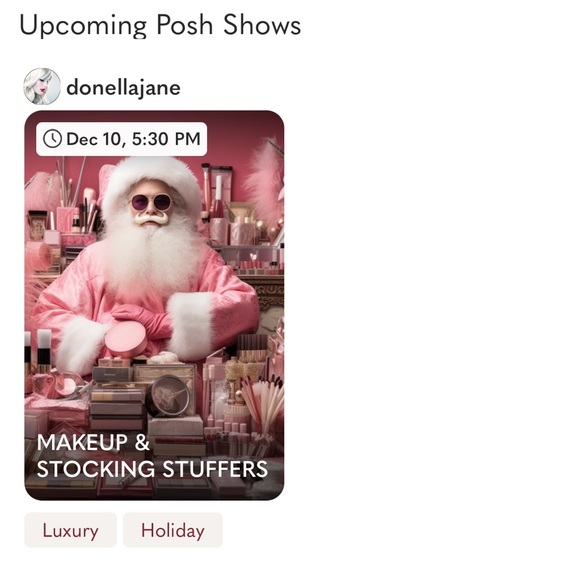Click Santa's purple sunglasses in the show image
Image resolution: width=580 pixels, height=580 pixels.
pyautogui.click(x=151, y=203)
